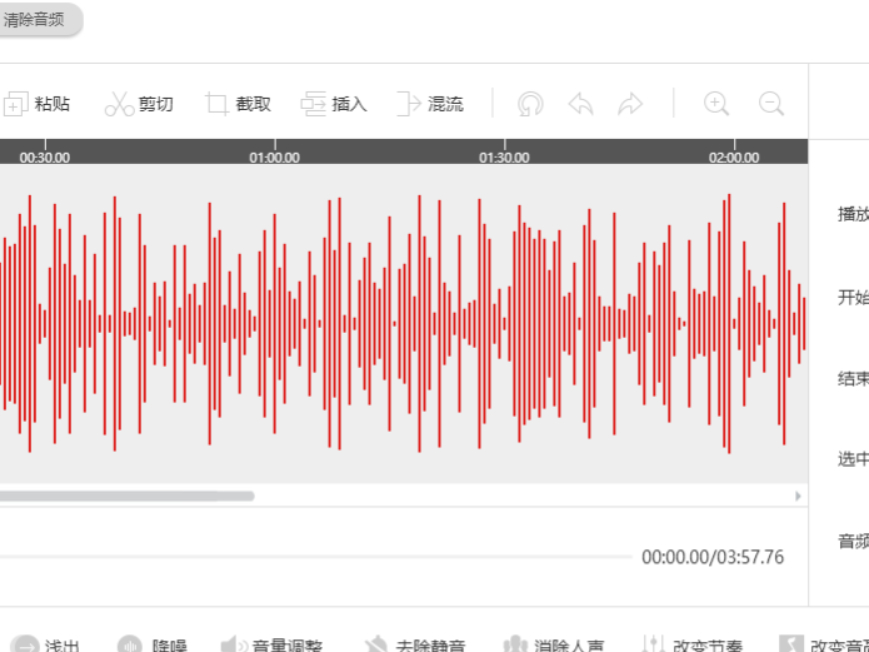
Task: Open the 降噪 noise reduction tool
Action: (152, 646)
